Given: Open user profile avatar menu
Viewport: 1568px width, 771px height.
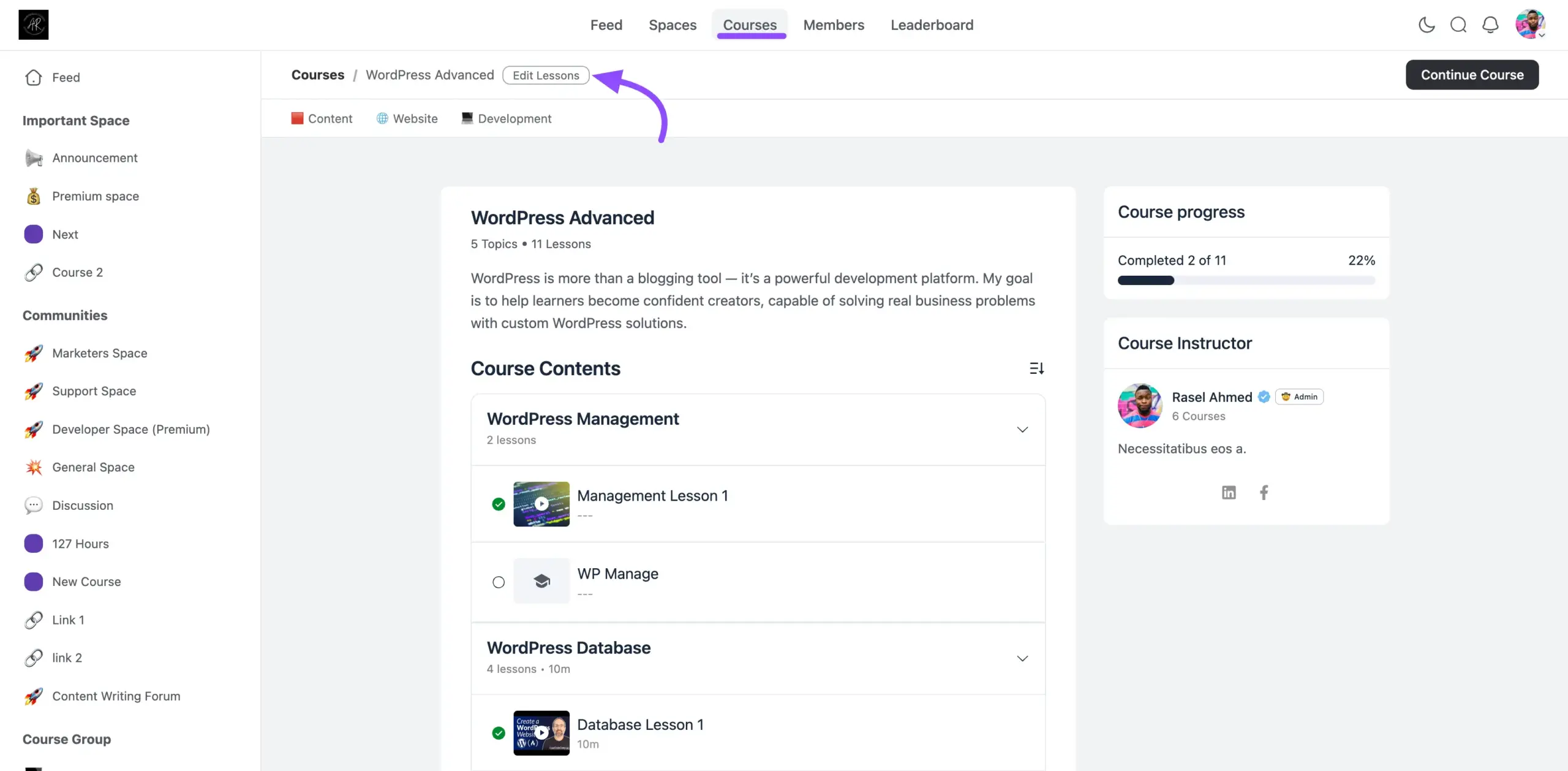Looking at the screenshot, I should coord(1530,25).
